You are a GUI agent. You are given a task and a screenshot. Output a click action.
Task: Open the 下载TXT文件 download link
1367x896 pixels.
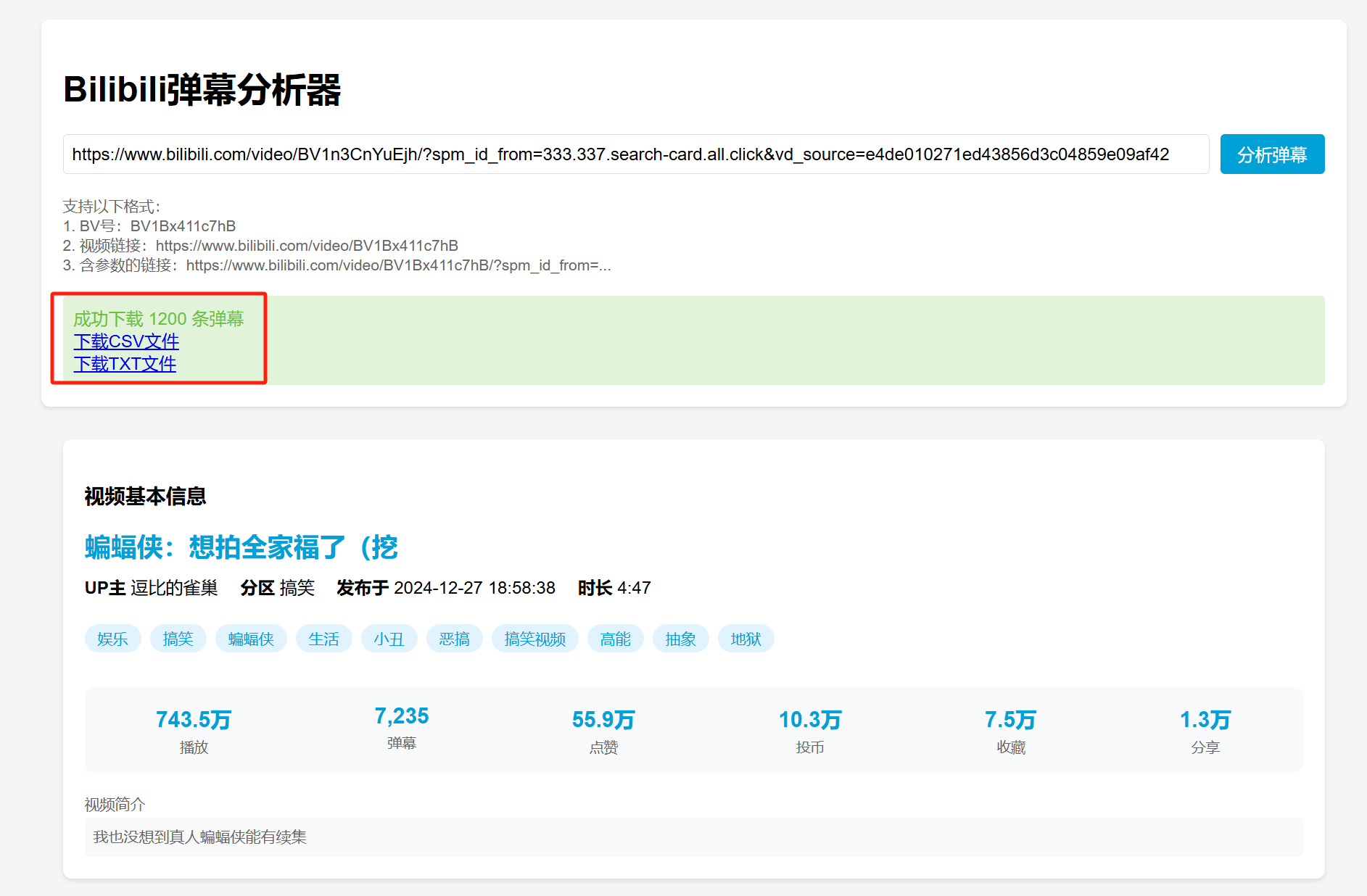point(125,364)
